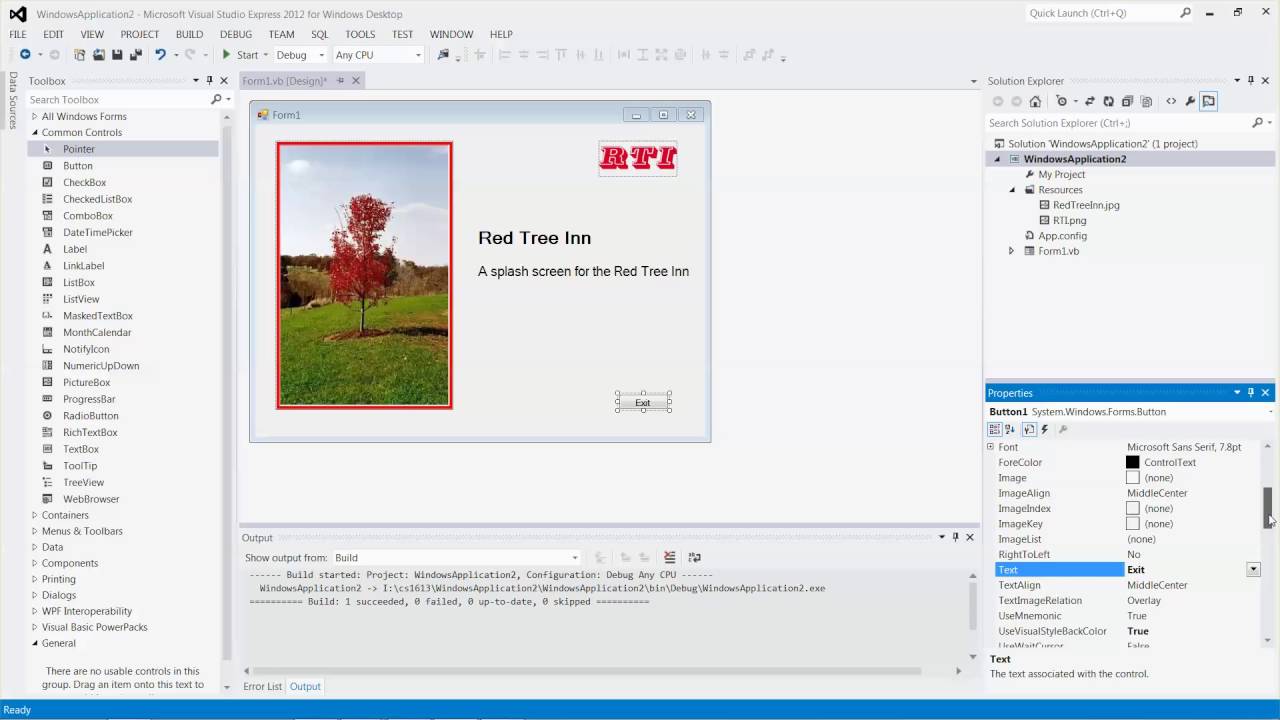The image size is (1280, 720).
Task: Open the Button1 object selector dropdown
Action: point(1270,412)
